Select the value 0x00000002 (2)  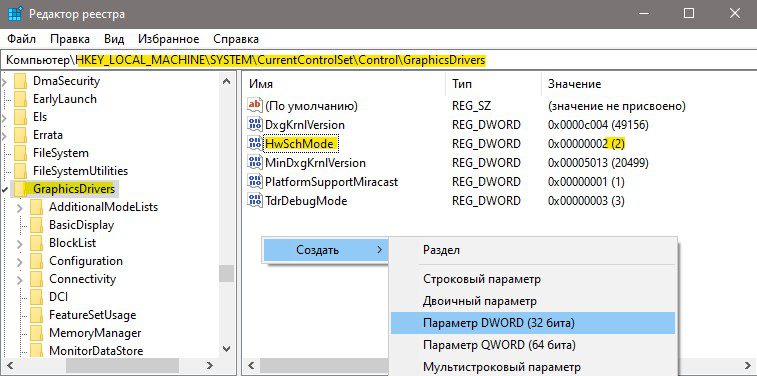point(587,144)
